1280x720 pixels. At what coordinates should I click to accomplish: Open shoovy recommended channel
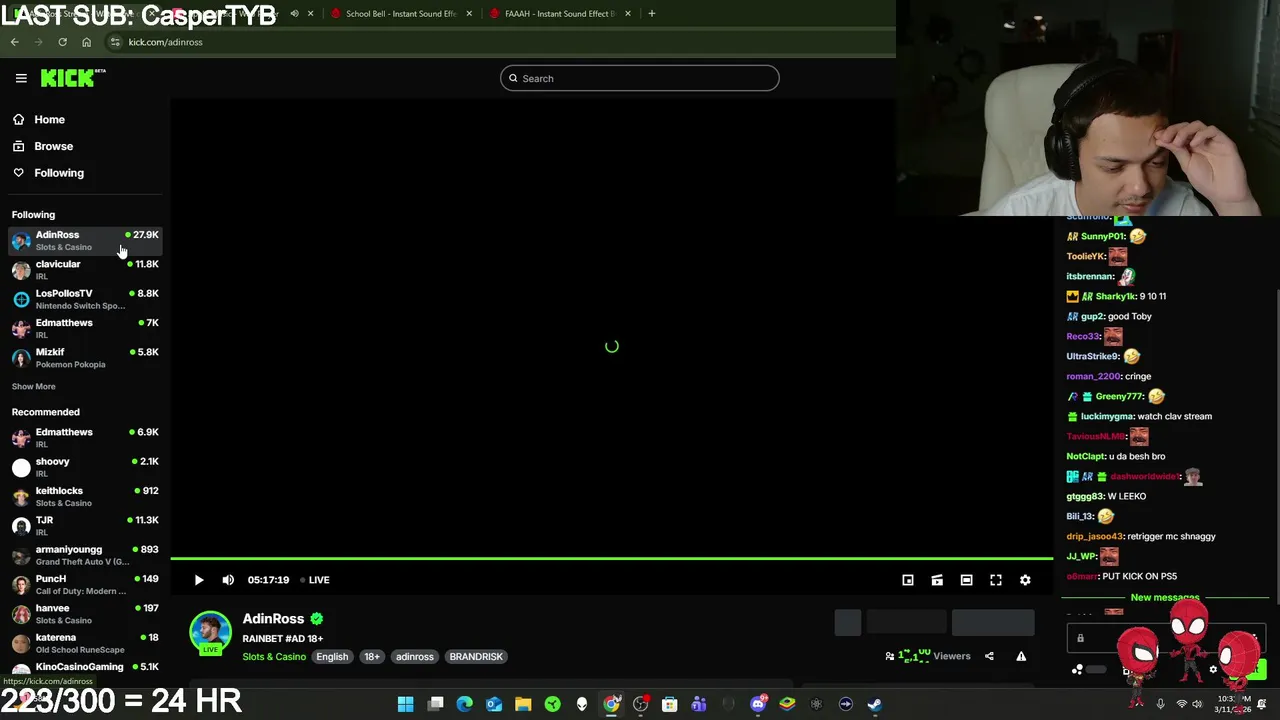(x=85, y=467)
